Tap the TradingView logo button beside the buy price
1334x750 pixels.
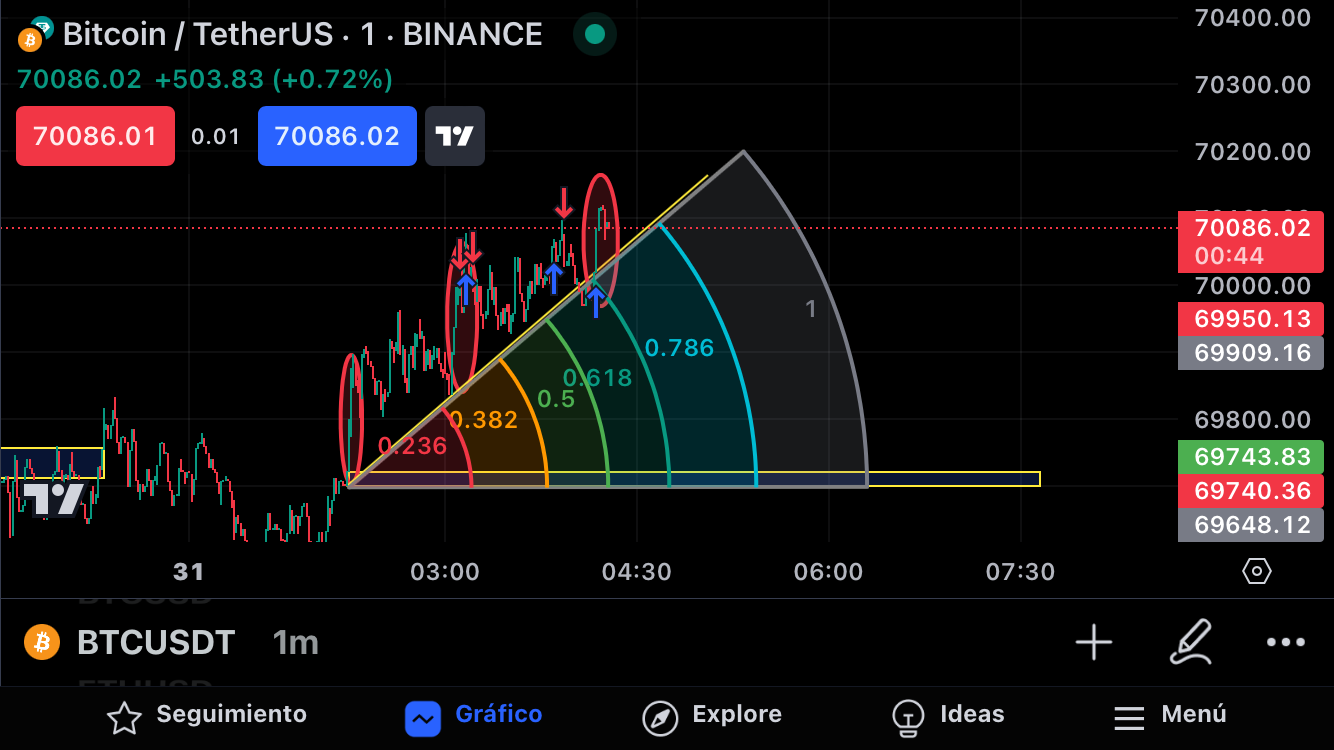(x=455, y=136)
